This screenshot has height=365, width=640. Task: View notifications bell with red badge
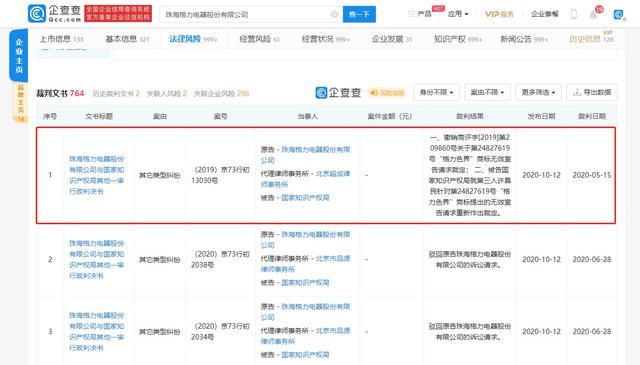593,14
